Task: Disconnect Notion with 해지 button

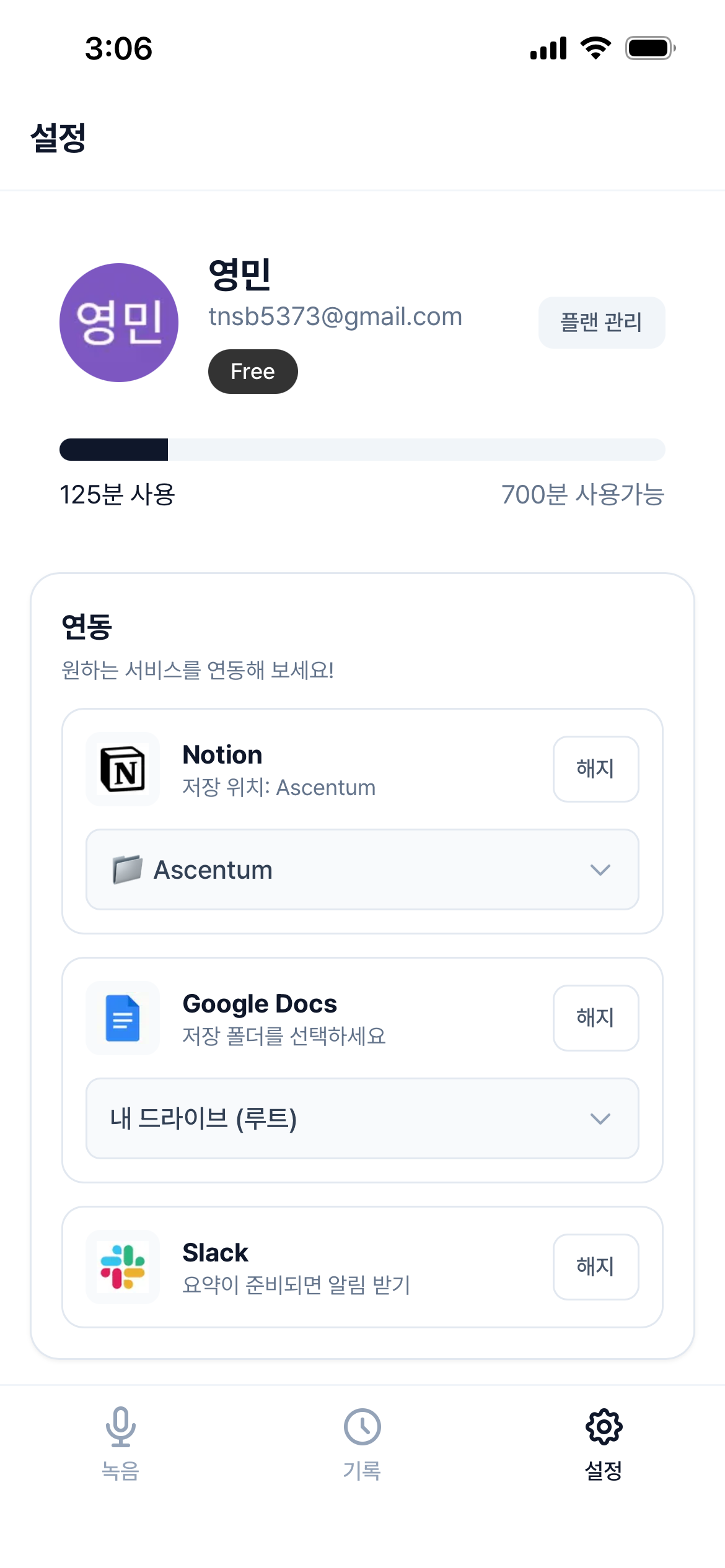Action: (596, 769)
